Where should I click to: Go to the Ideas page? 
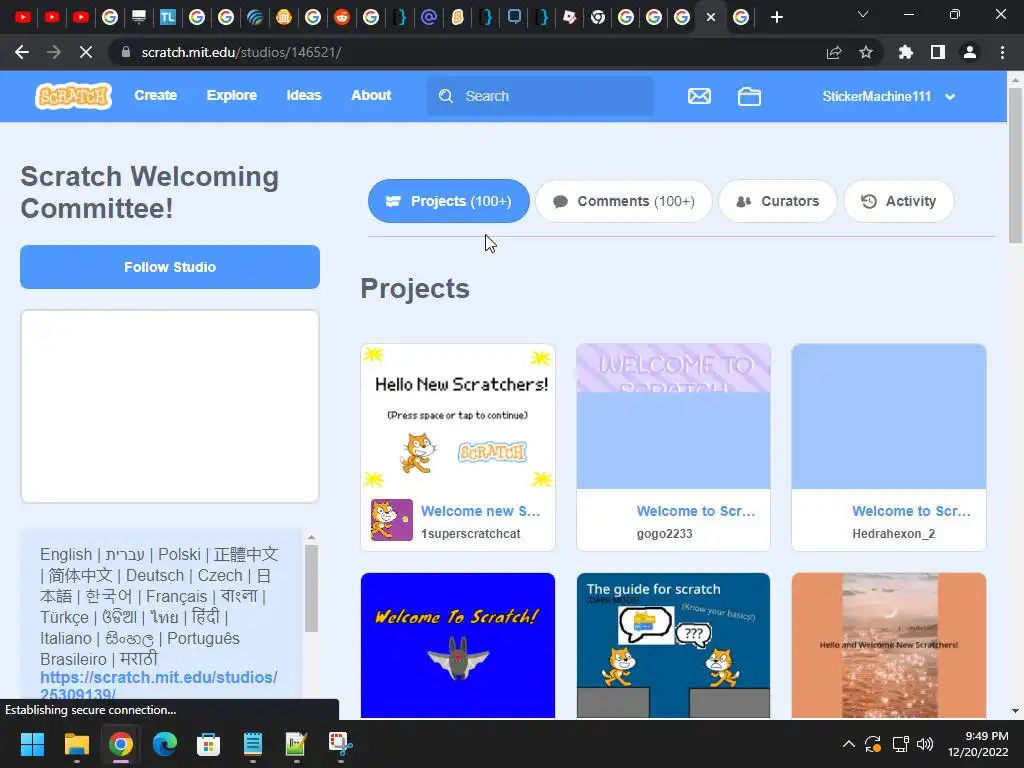click(304, 95)
